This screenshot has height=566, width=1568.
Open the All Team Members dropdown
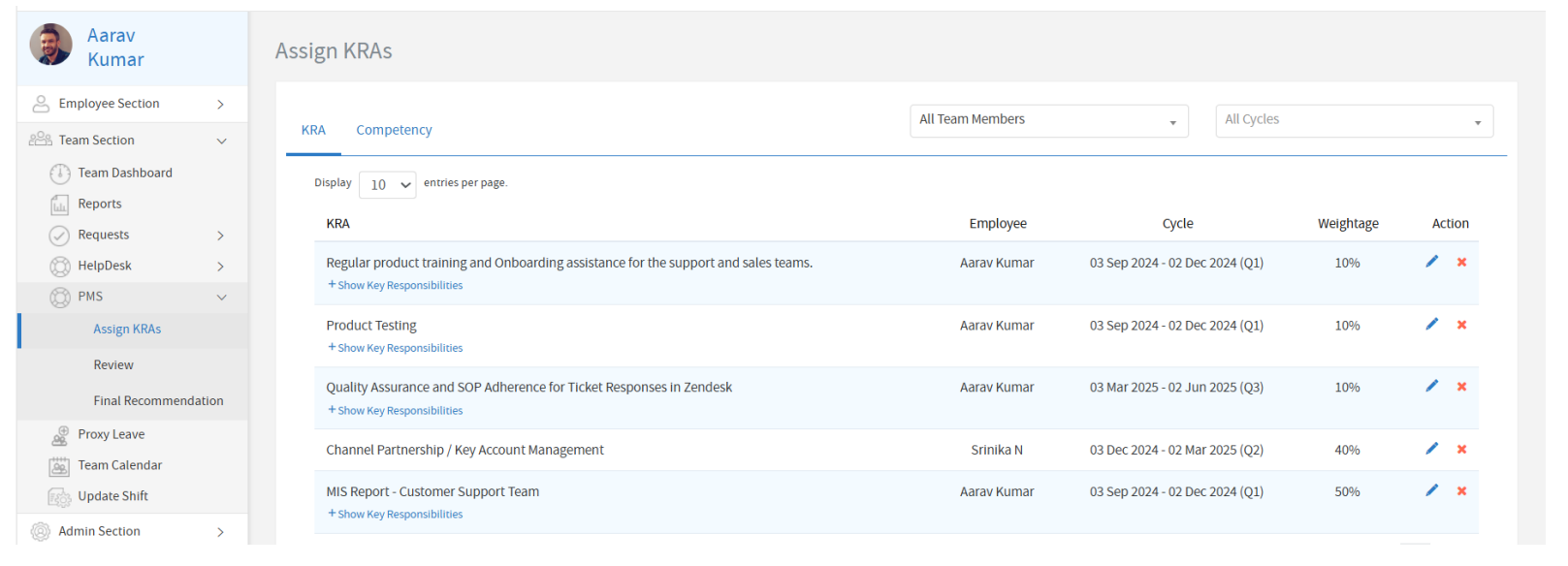pyautogui.click(x=1048, y=121)
